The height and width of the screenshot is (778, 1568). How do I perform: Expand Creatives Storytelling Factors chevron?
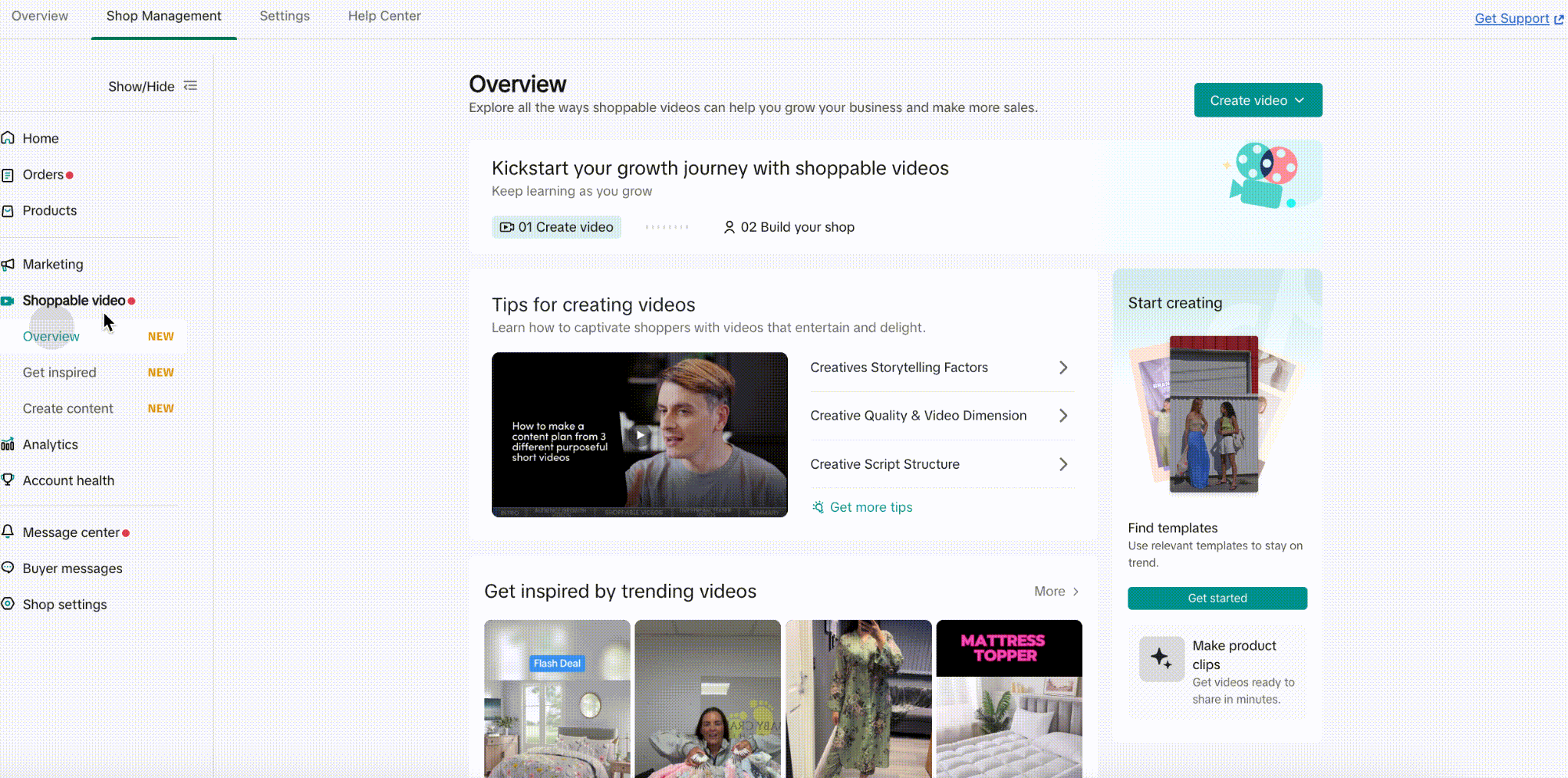point(1063,368)
